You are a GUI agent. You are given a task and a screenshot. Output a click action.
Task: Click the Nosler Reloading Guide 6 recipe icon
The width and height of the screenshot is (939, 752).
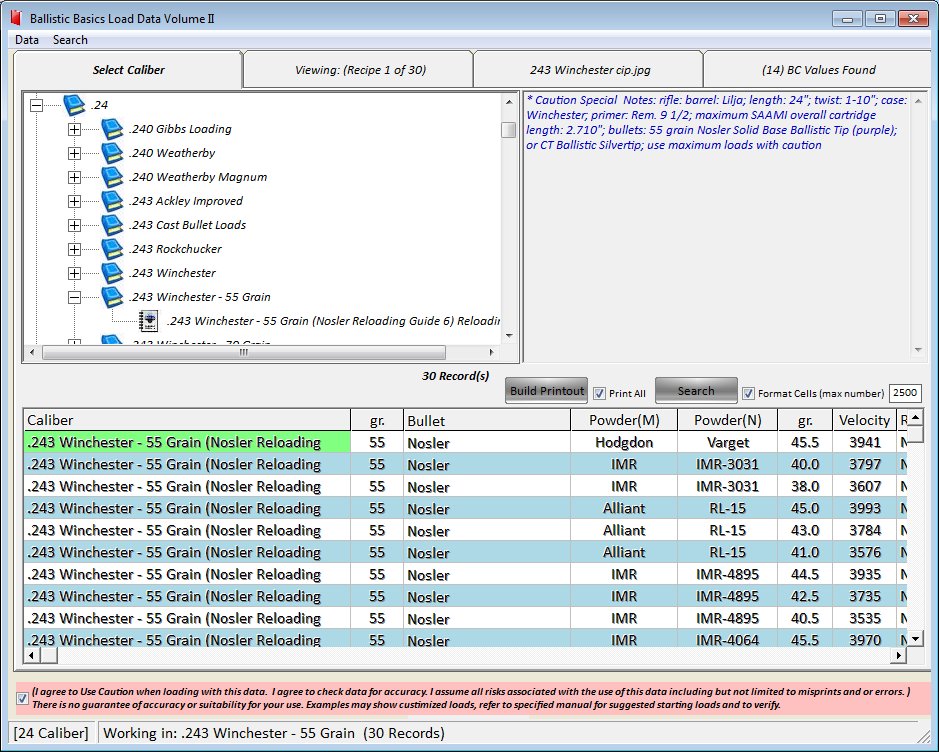[x=149, y=321]
